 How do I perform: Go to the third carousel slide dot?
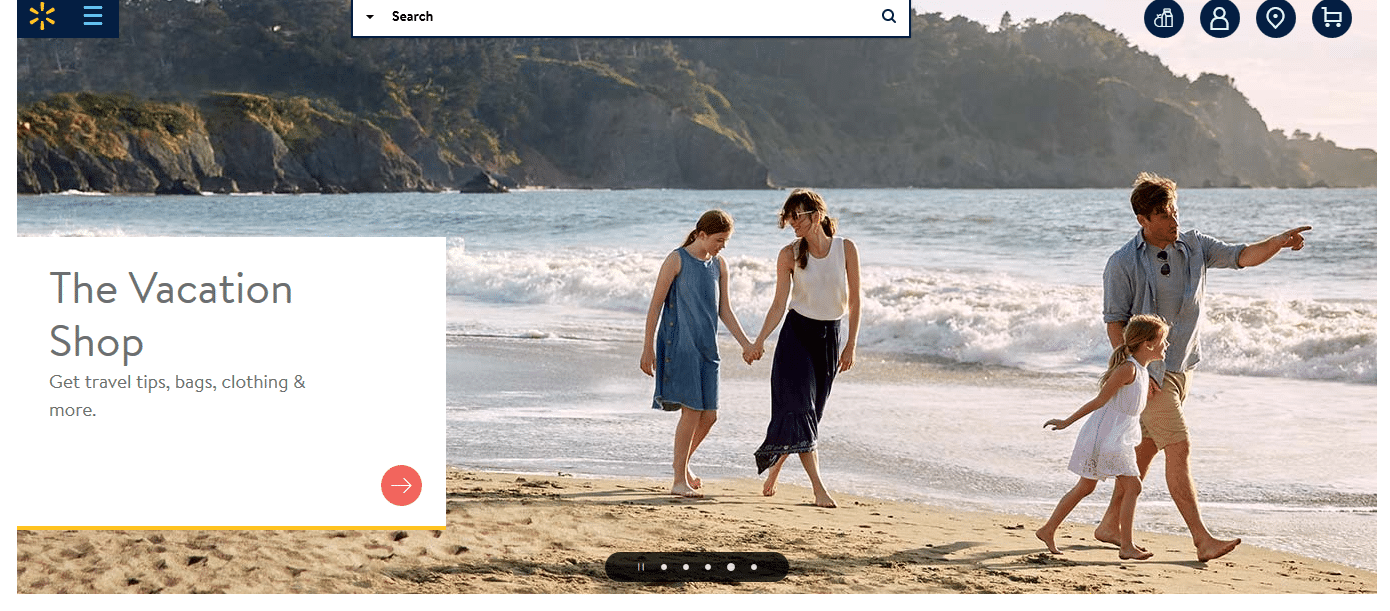pos(708,567)
